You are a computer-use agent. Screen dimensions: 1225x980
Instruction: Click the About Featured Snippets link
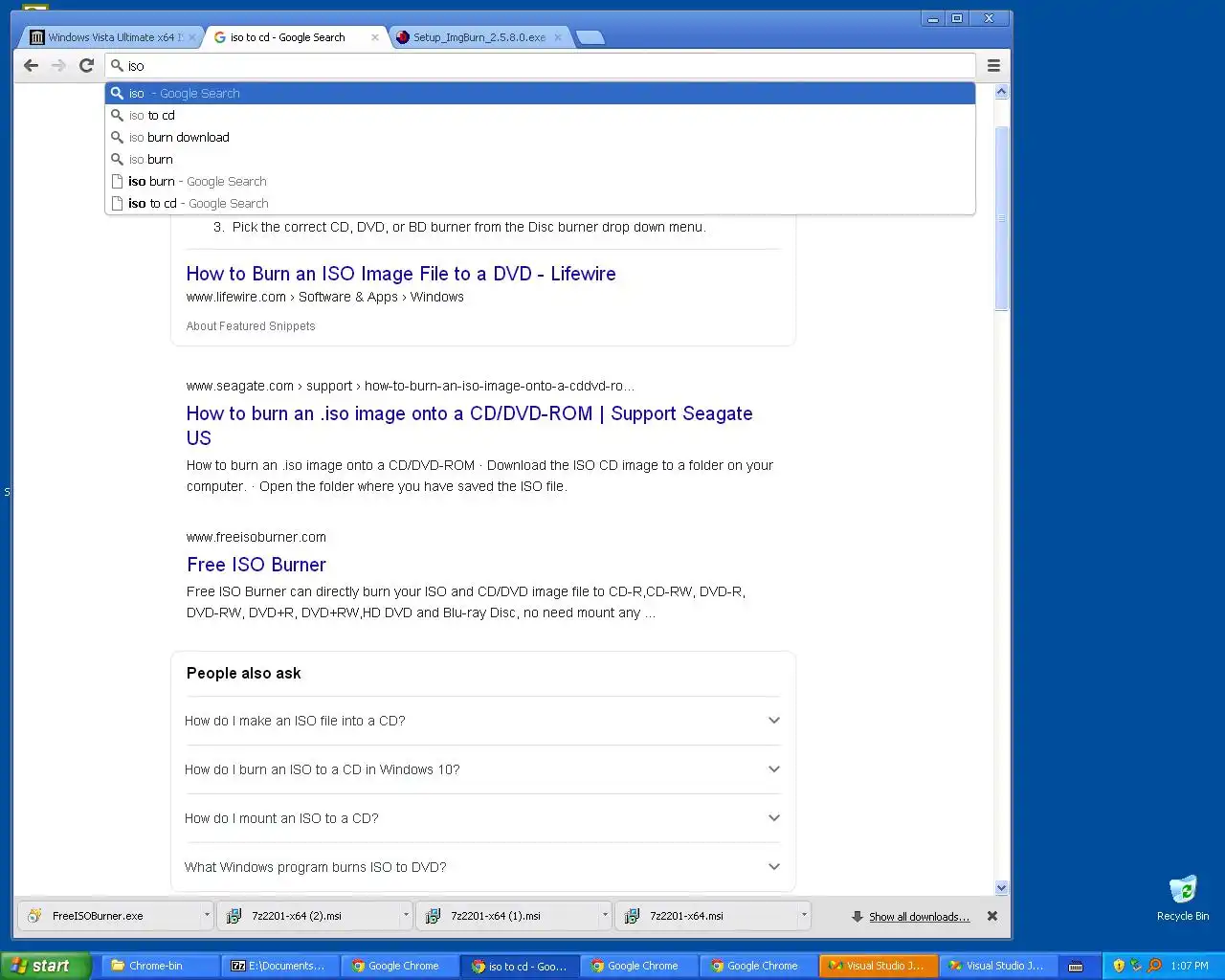pyautogui.click(x=251, y=326)
